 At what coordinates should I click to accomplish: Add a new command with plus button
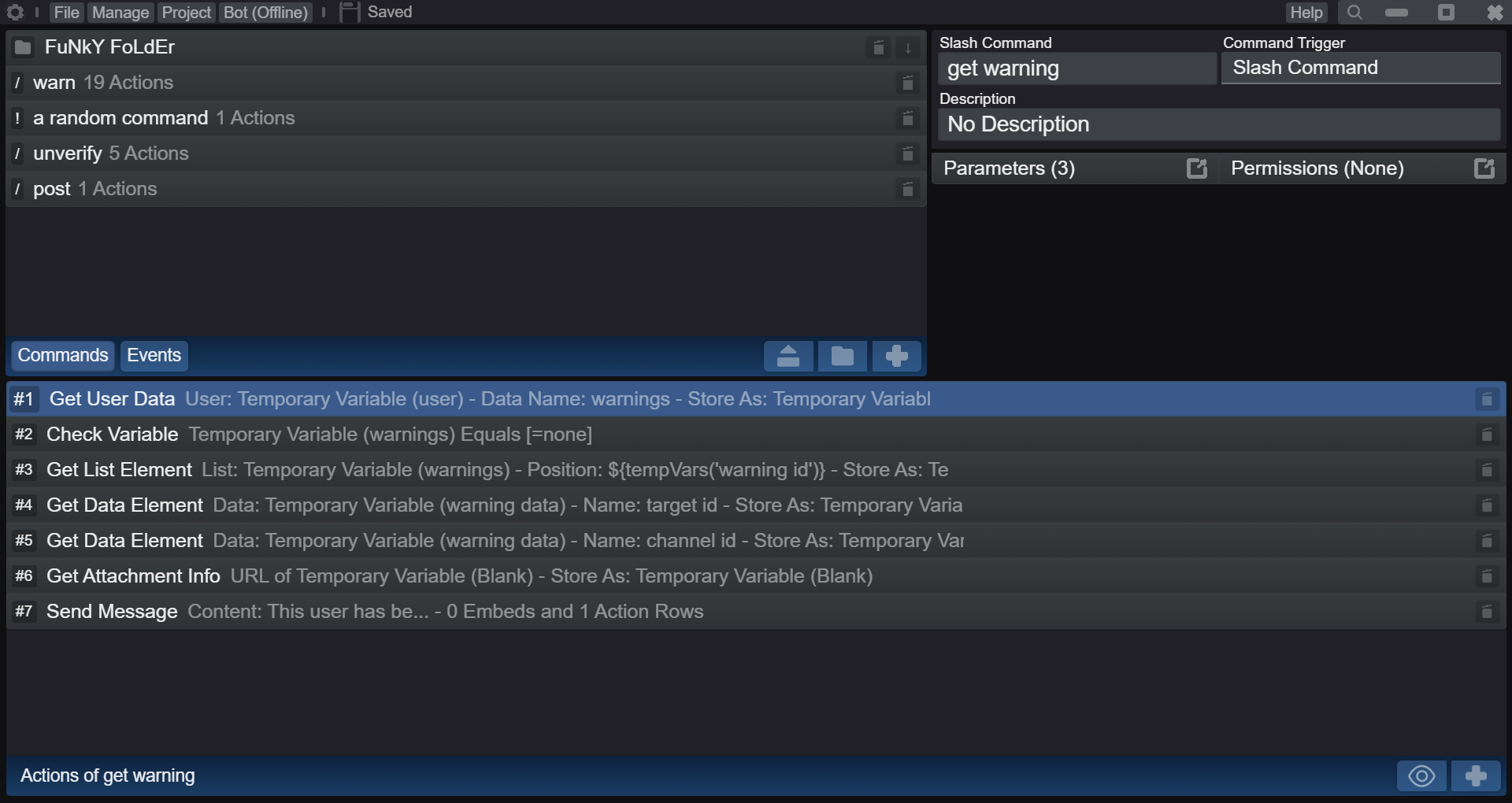[897, 356]
